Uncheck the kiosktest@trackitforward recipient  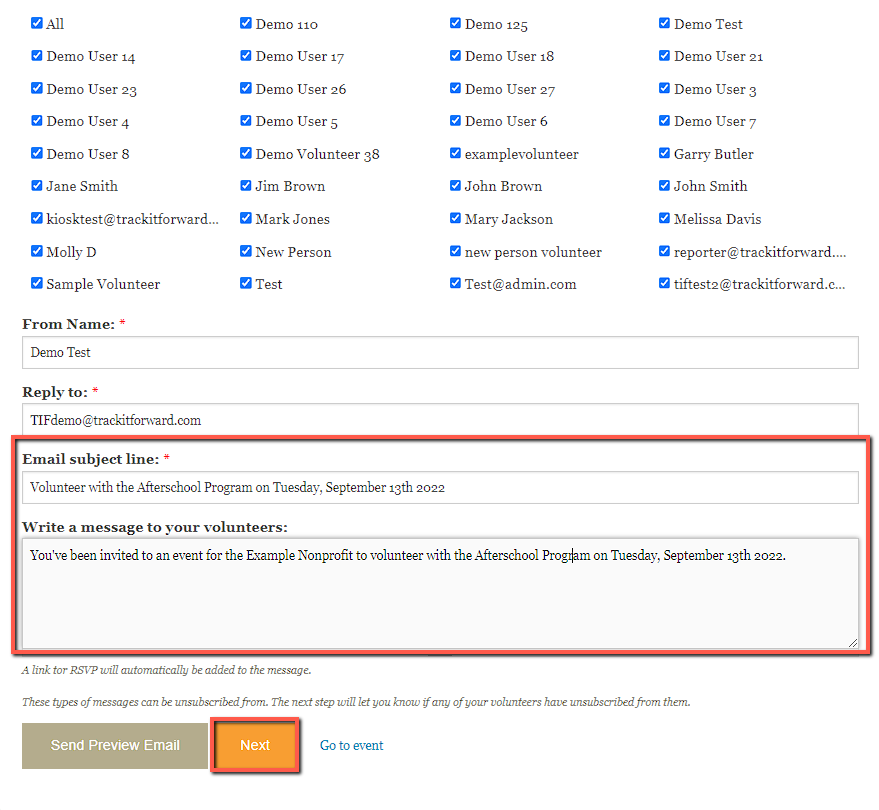pos(36,218)
